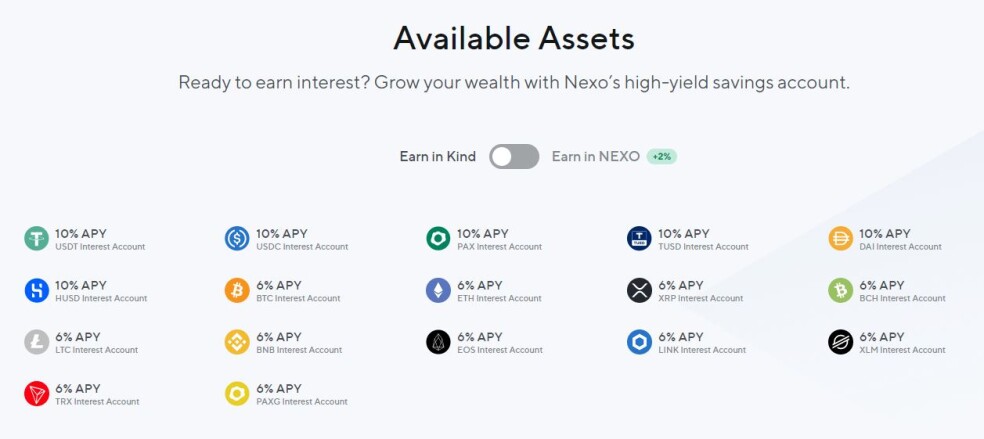
Task: Click the Earn in NEXO label
Action: tap(596, 157)
